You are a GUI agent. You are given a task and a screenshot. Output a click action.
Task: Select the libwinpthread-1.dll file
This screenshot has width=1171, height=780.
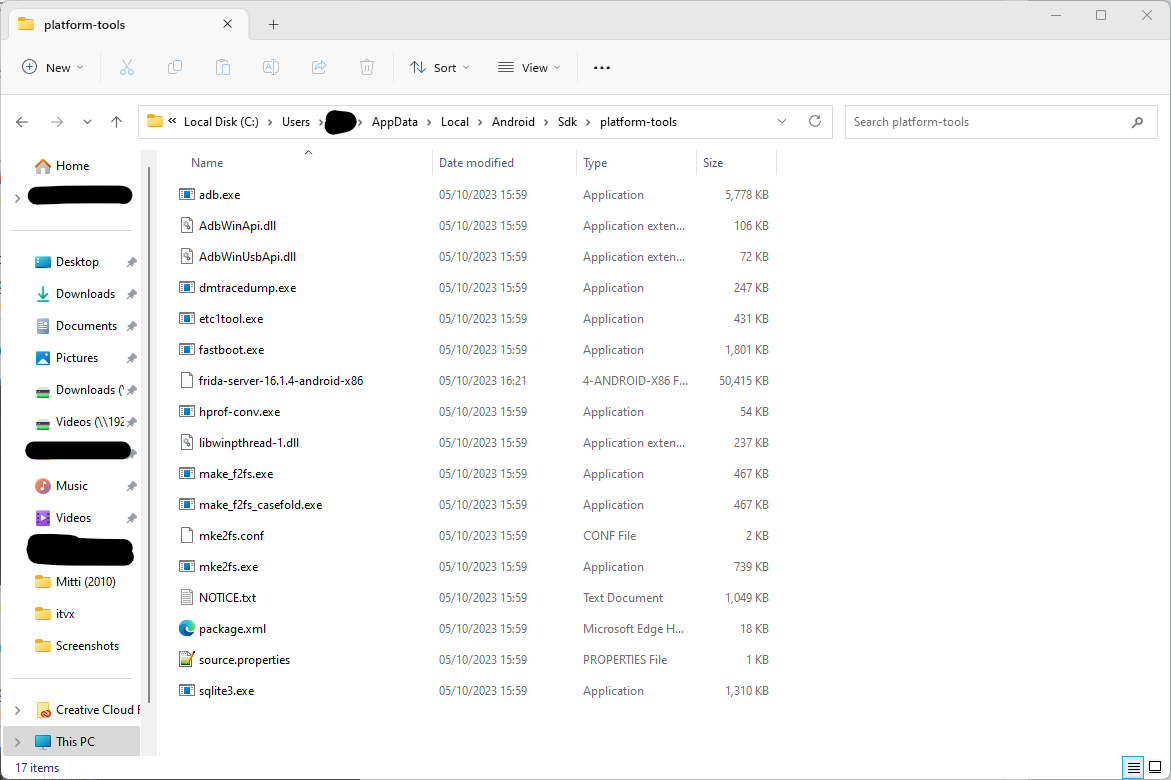[249, 443]
